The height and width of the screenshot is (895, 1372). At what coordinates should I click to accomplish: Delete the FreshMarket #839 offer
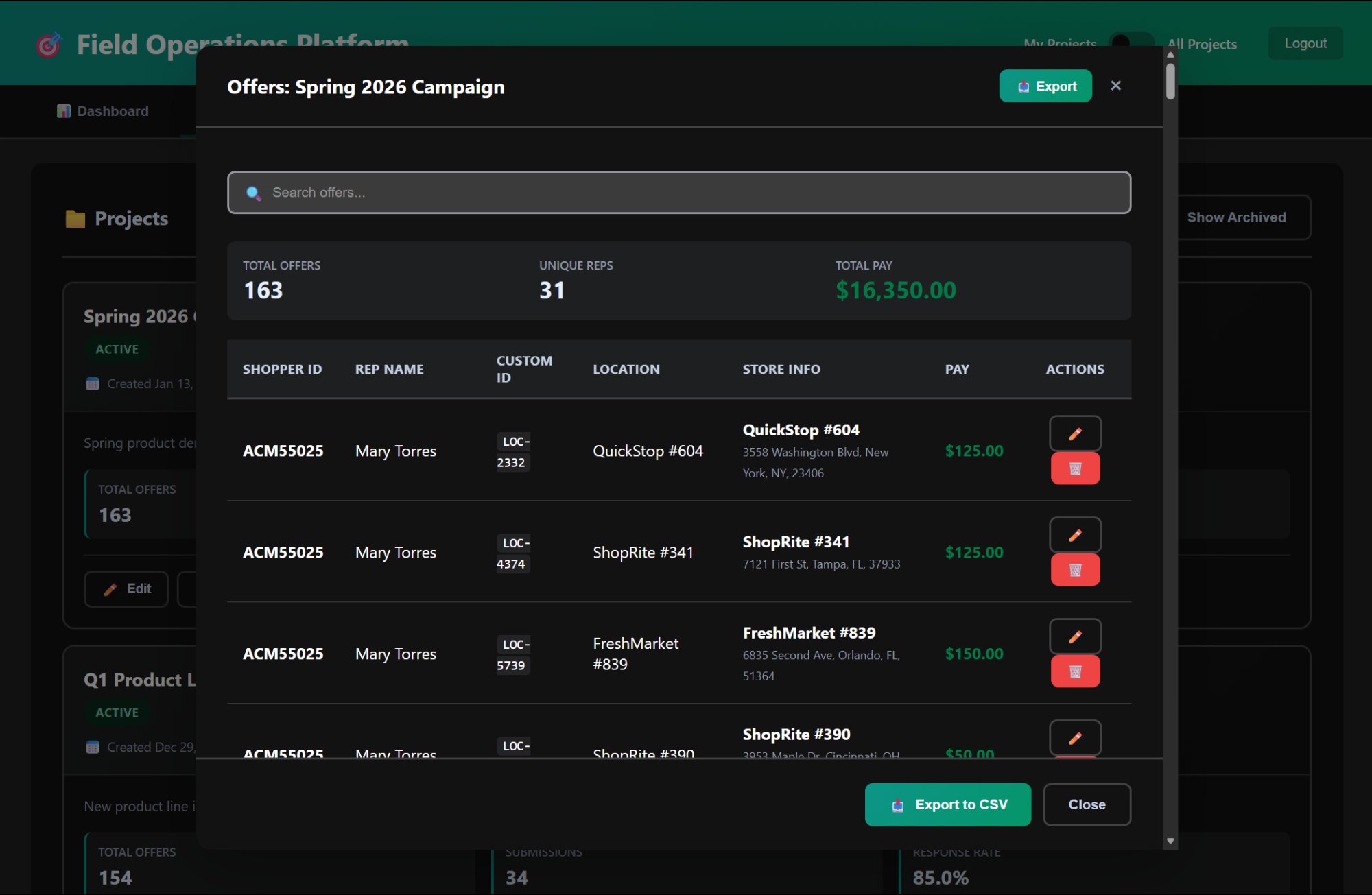pyautogui.click(x=1075, y=671)
